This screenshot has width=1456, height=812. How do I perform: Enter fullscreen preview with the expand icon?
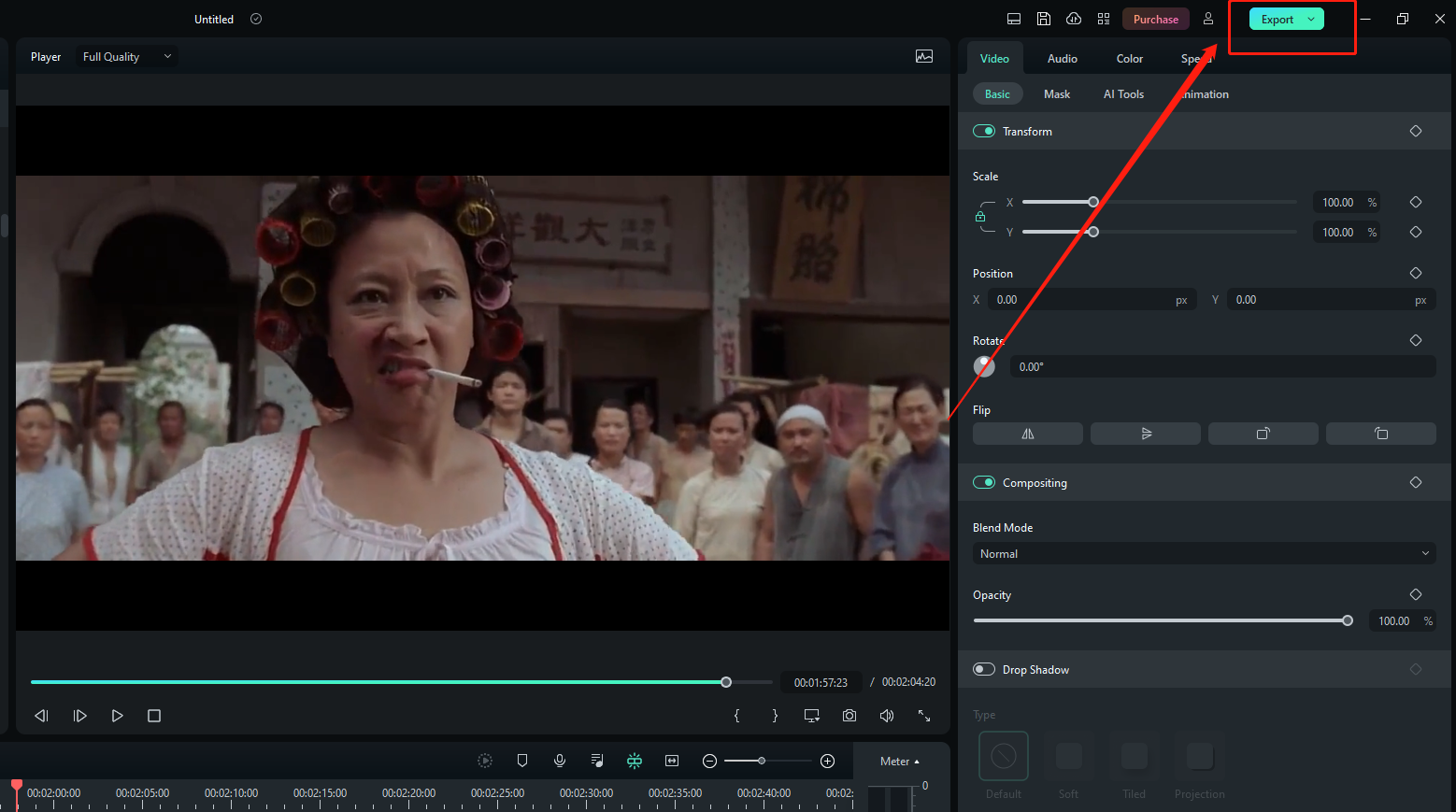pos(923,716)
